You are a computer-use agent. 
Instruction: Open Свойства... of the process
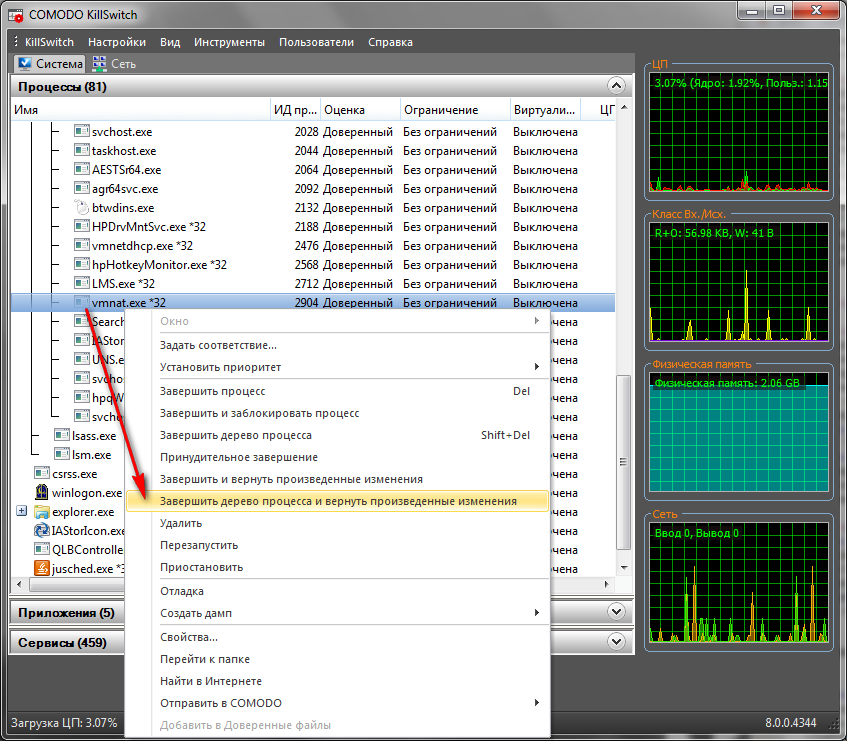(338, 637)
